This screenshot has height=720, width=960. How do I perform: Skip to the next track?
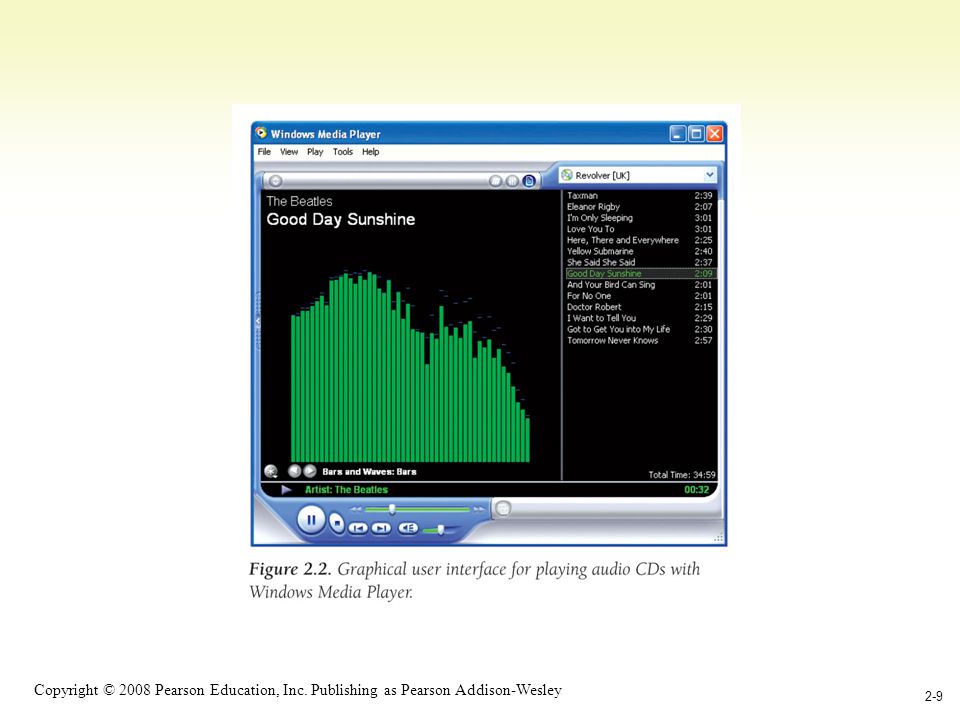[381, 528]
